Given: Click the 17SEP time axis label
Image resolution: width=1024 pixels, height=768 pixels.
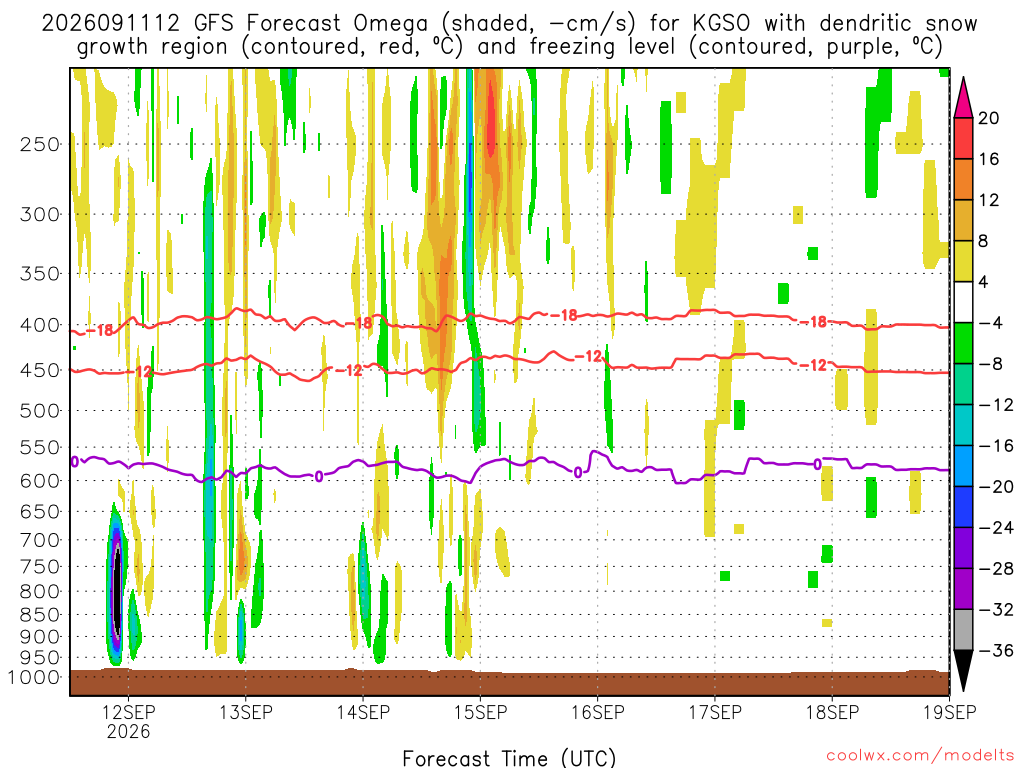Looking at the screenshot, I should pyautogui.click(x=715, y=712).
